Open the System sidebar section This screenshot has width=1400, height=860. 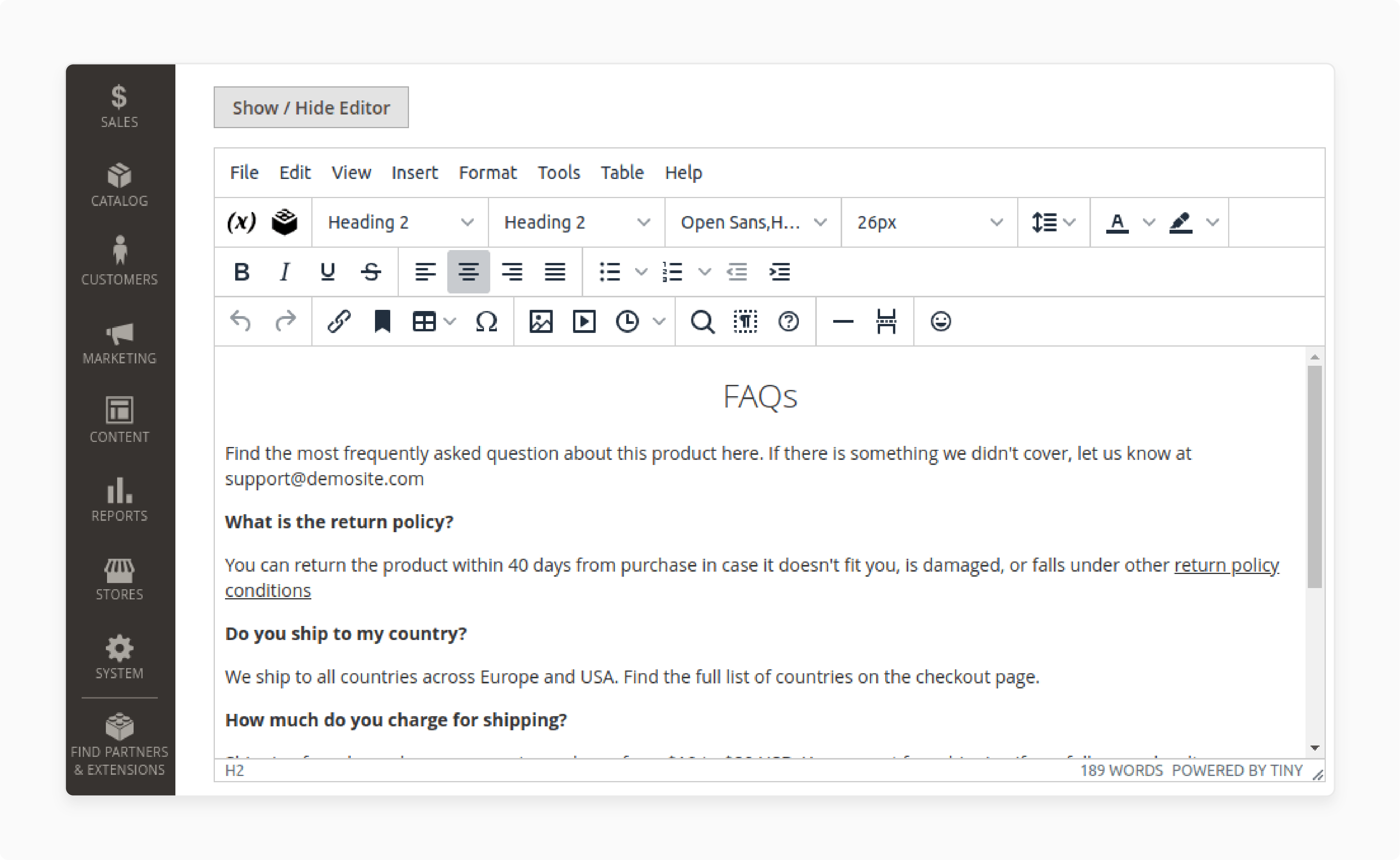120,658
